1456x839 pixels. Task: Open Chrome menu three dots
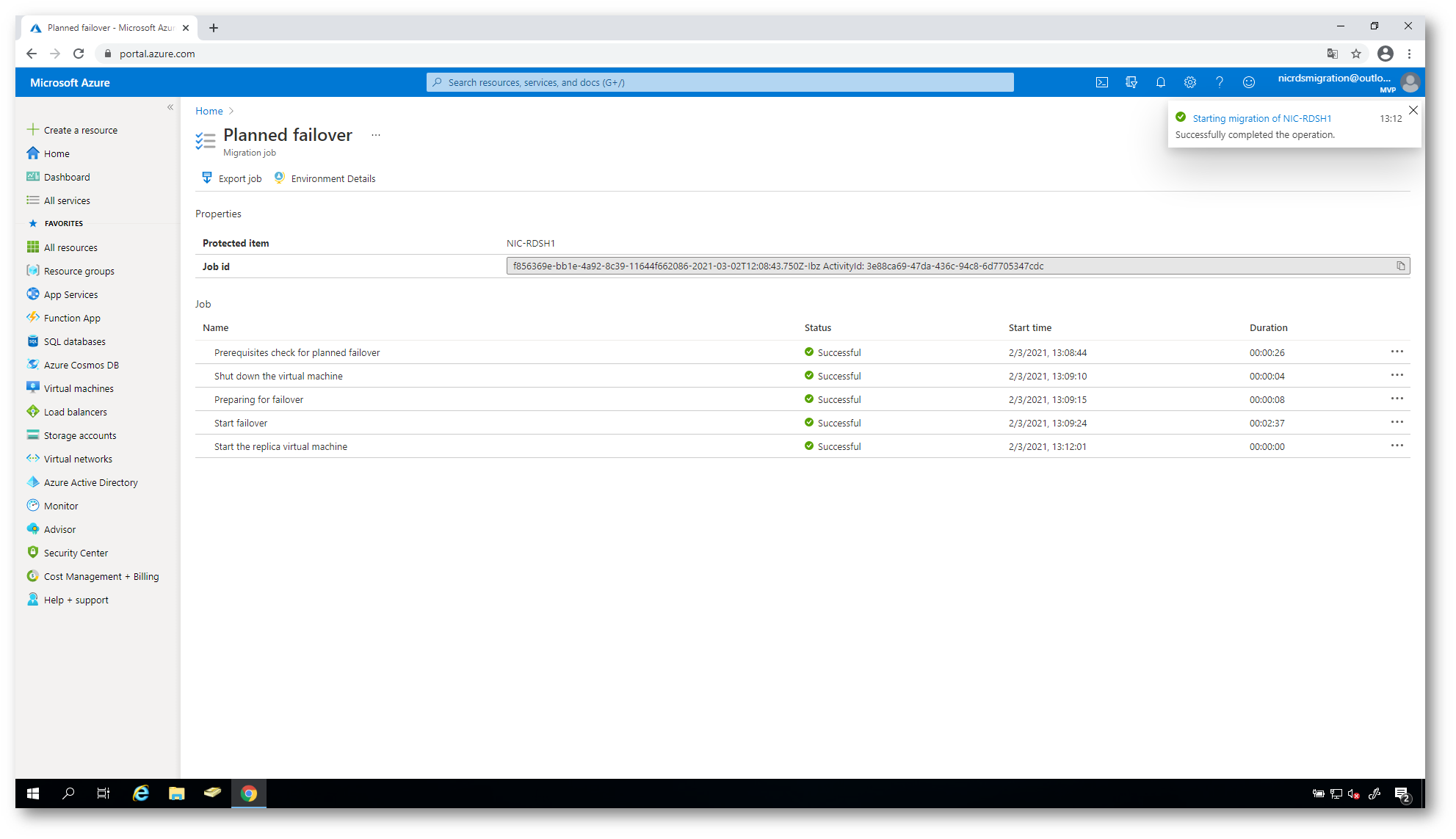(1409, 54)
